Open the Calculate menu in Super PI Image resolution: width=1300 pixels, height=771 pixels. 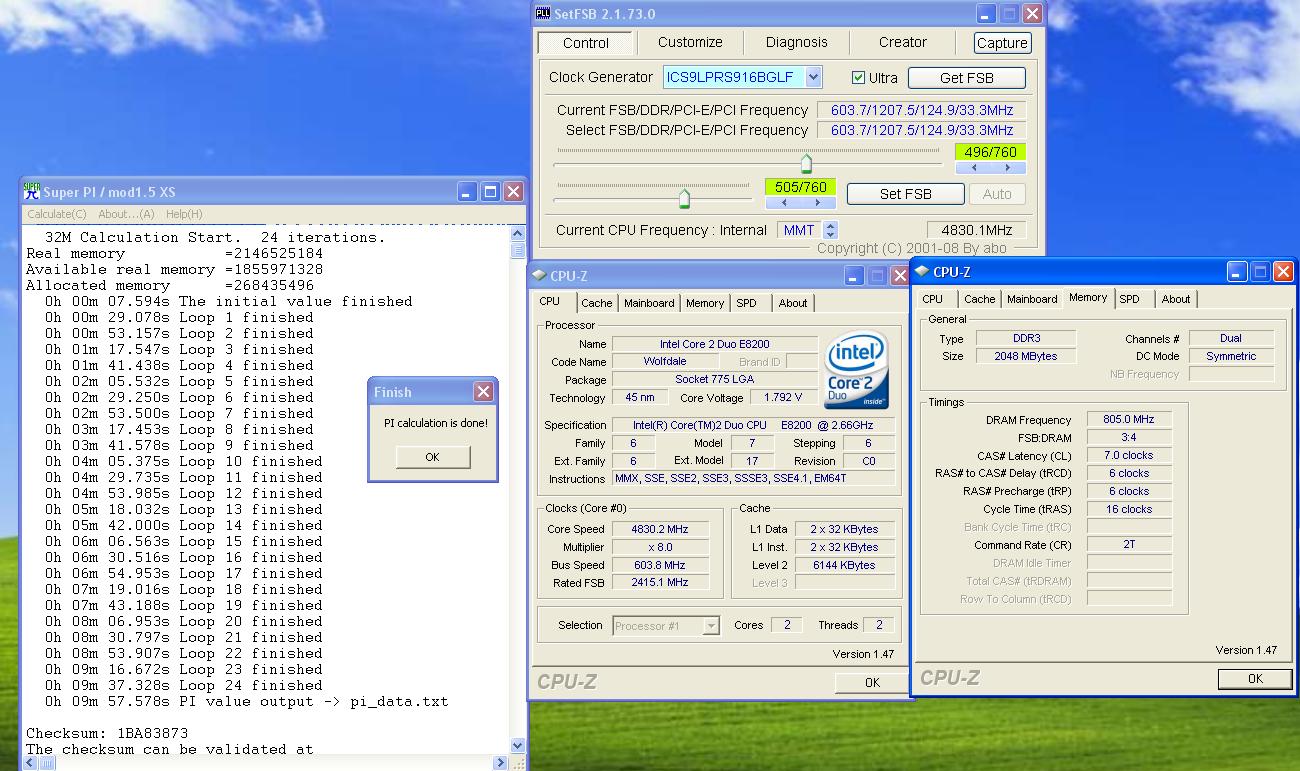click(57, 214)
